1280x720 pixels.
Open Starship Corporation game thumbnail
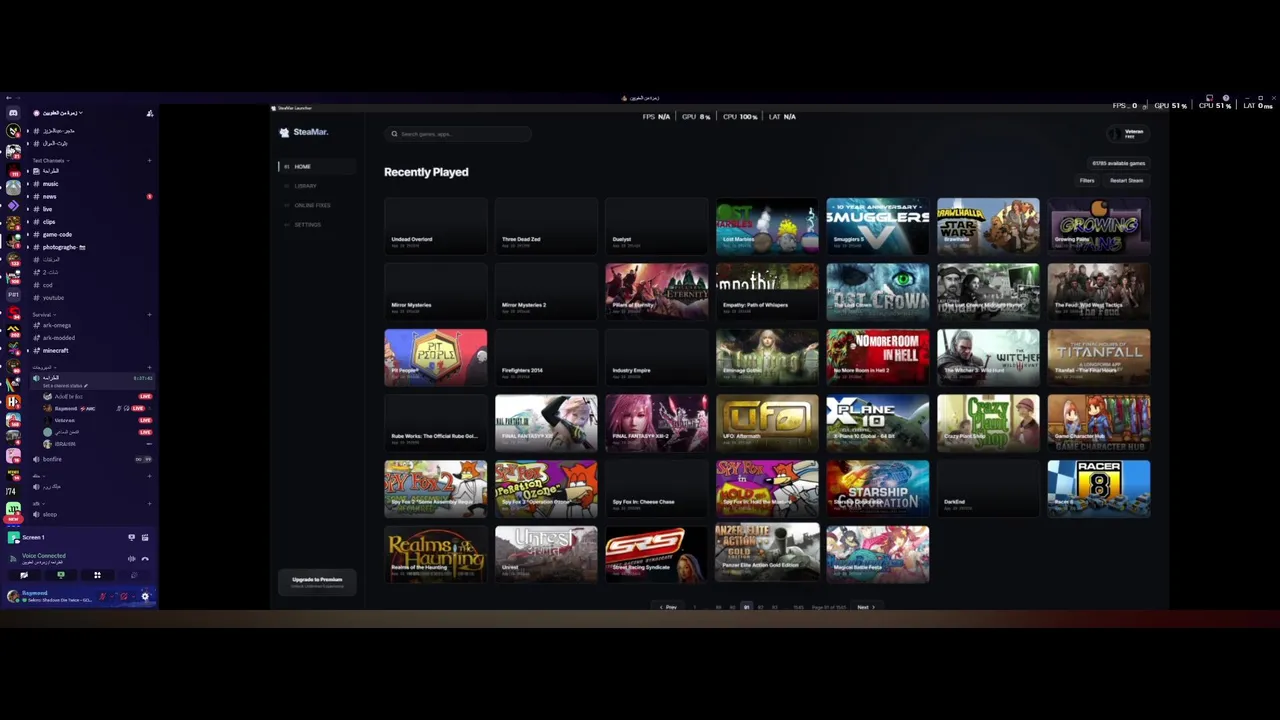tap(877, 488)
